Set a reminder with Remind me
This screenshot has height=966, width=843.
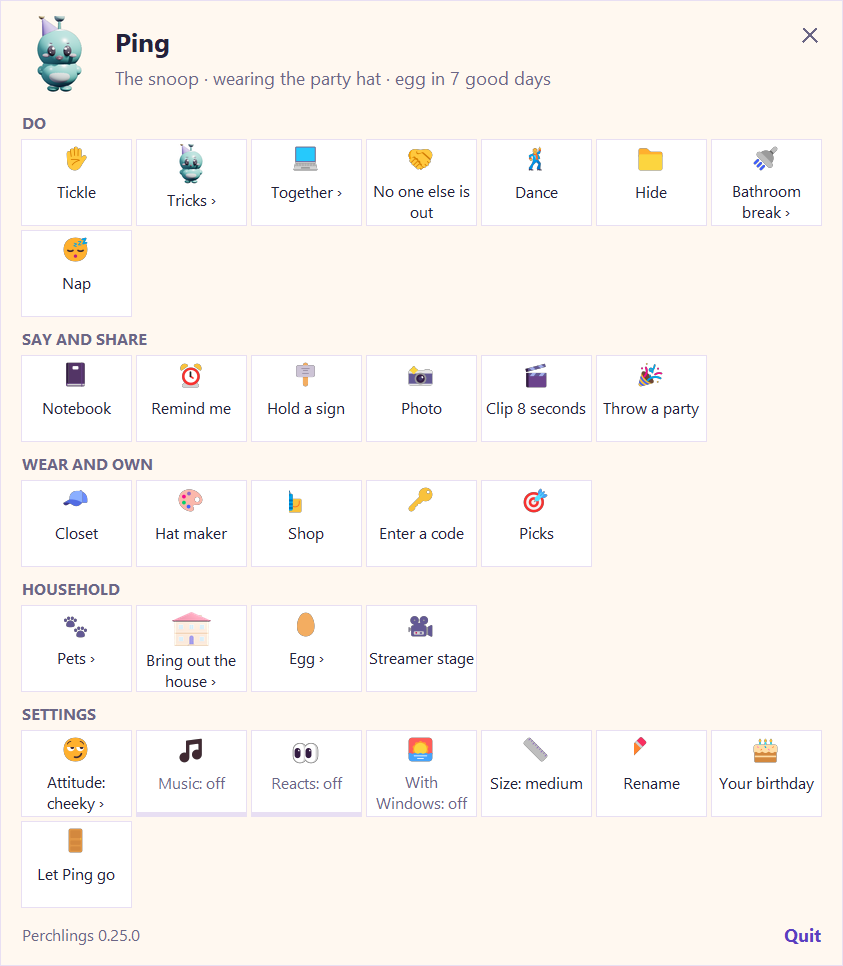(191, 399)
